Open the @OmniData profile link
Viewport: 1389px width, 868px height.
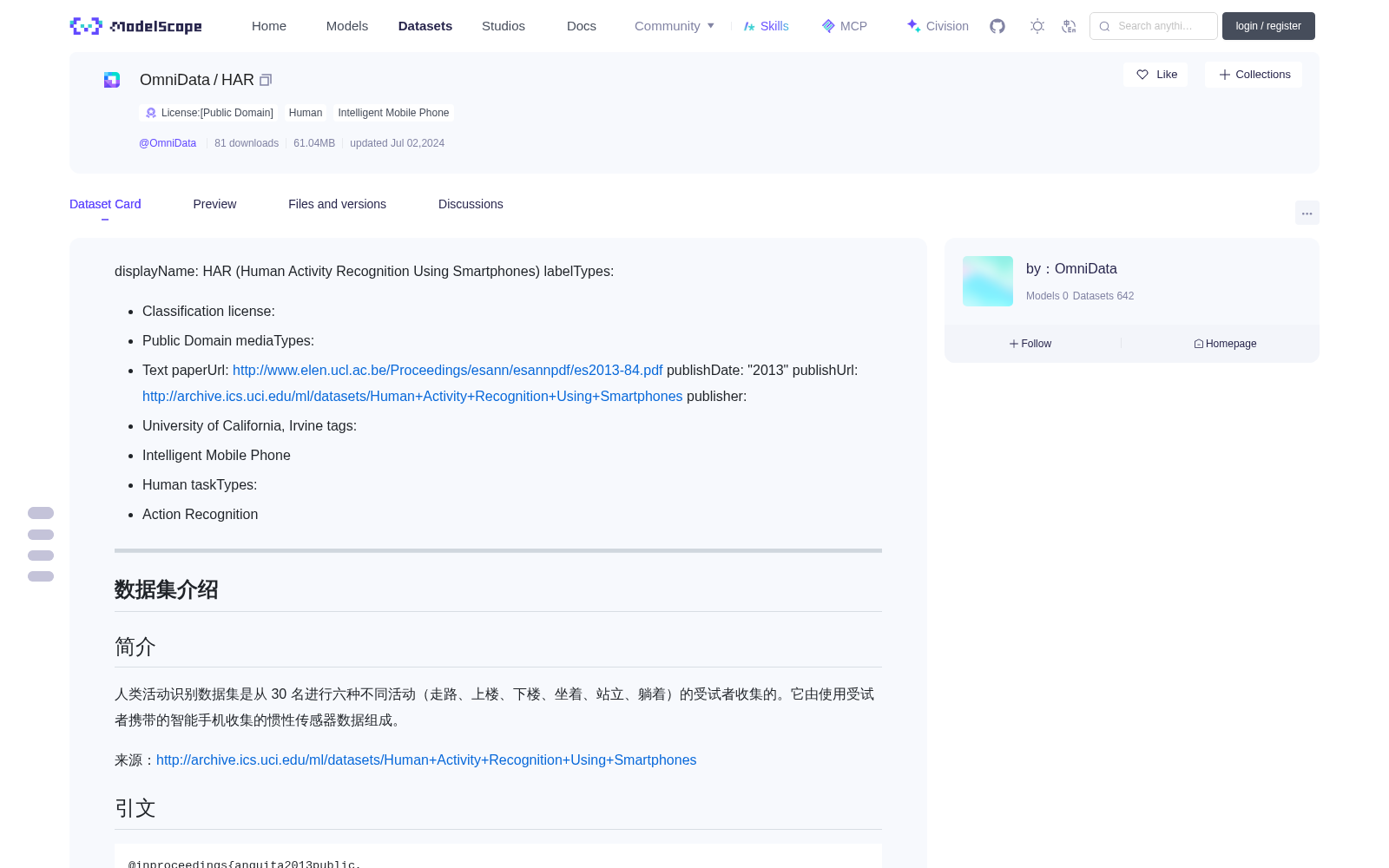(x=168, y=143)
